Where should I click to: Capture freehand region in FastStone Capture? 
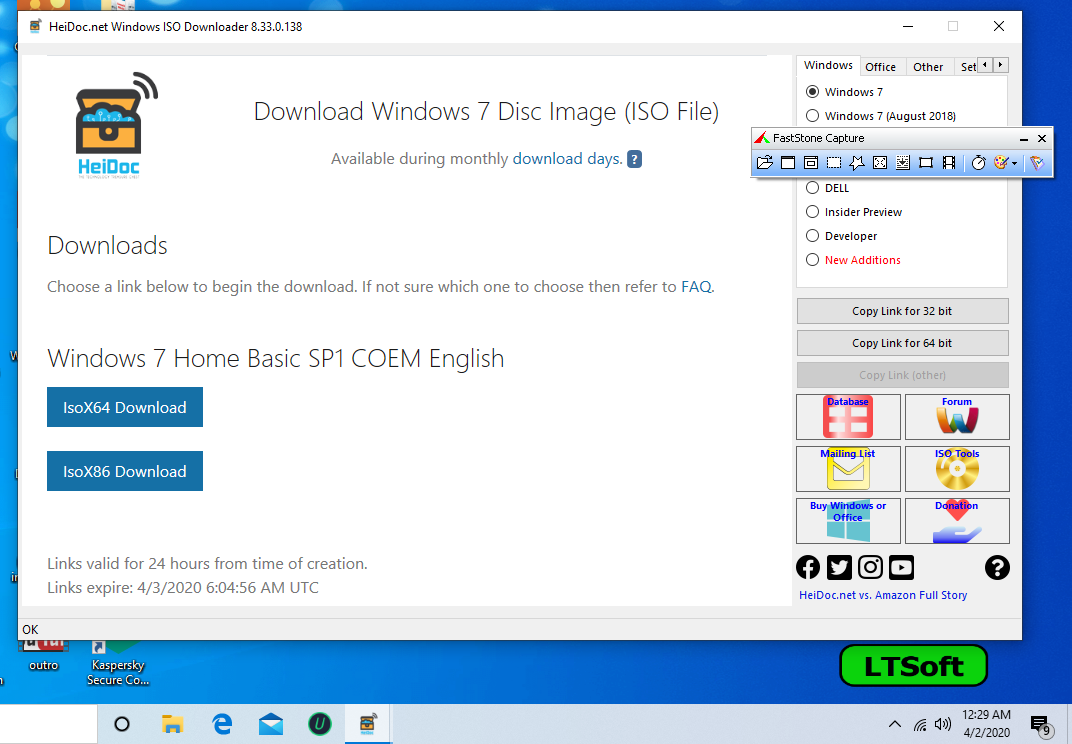click(857, 163)
